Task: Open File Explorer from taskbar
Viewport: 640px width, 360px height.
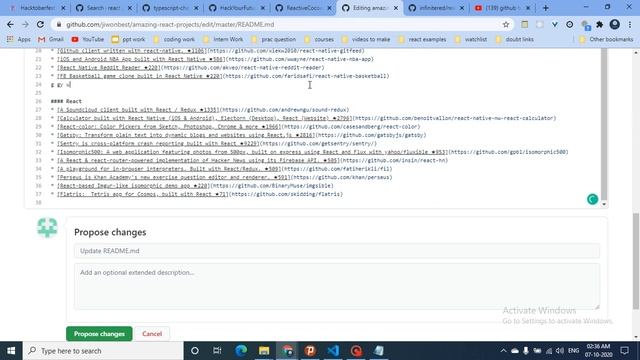Action: (264, 351)
